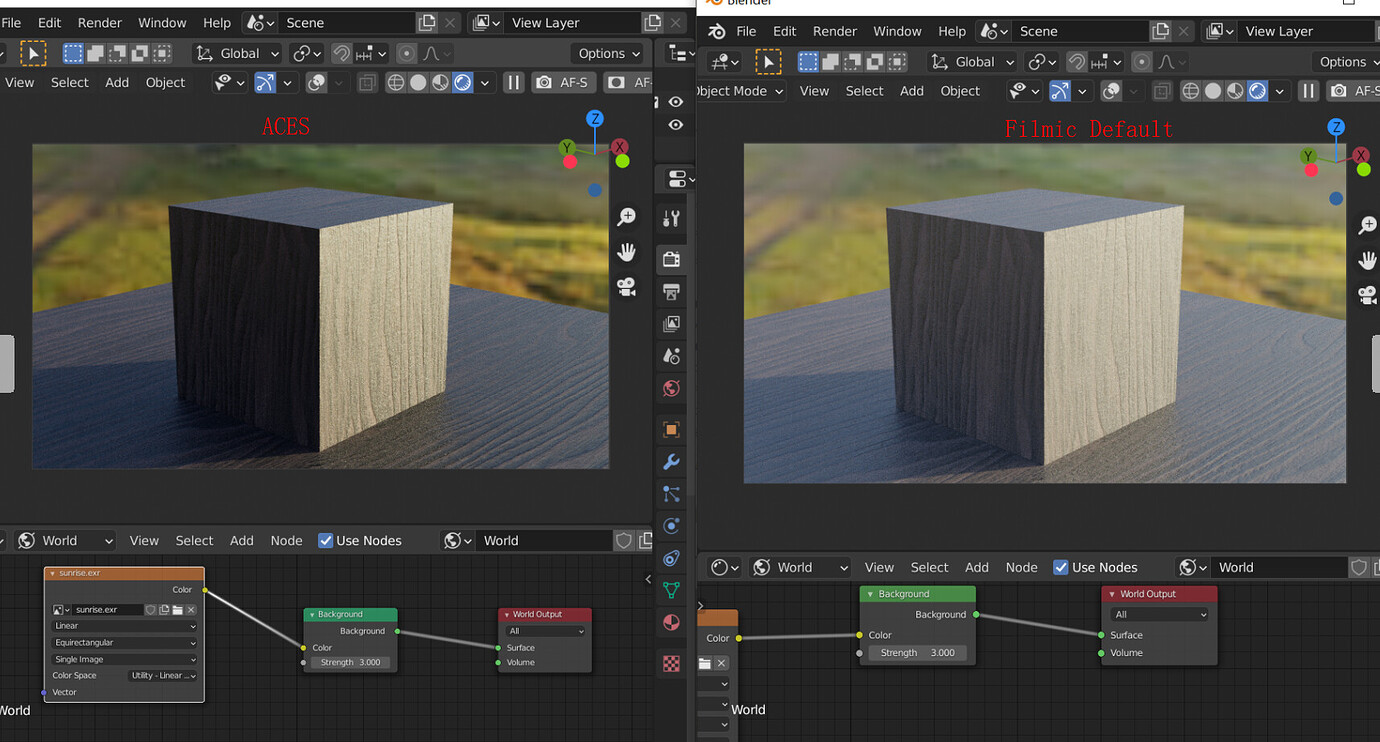Image resolution: width=1380 pixels, height=742 pixels.
Task: Switch right viewport to solid shading
Action: pyautogui.click(x=1213, y=91)
